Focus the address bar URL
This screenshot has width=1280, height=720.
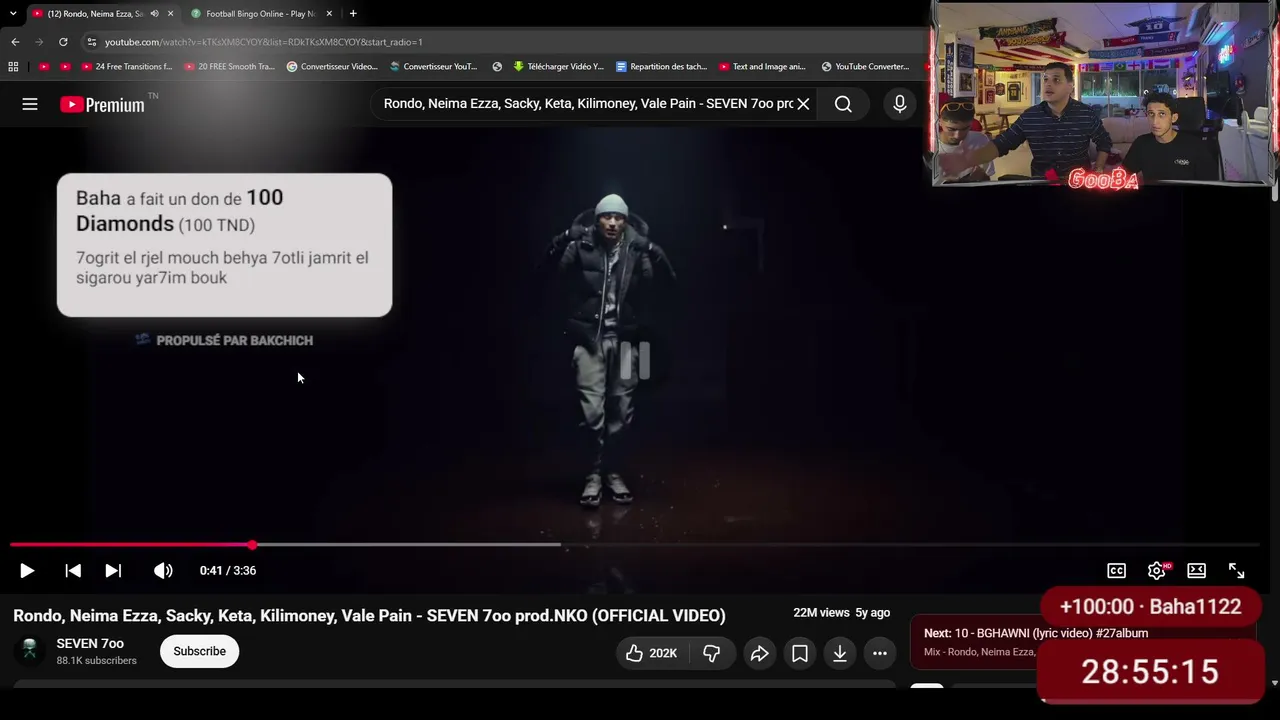[x=264, y=42]
